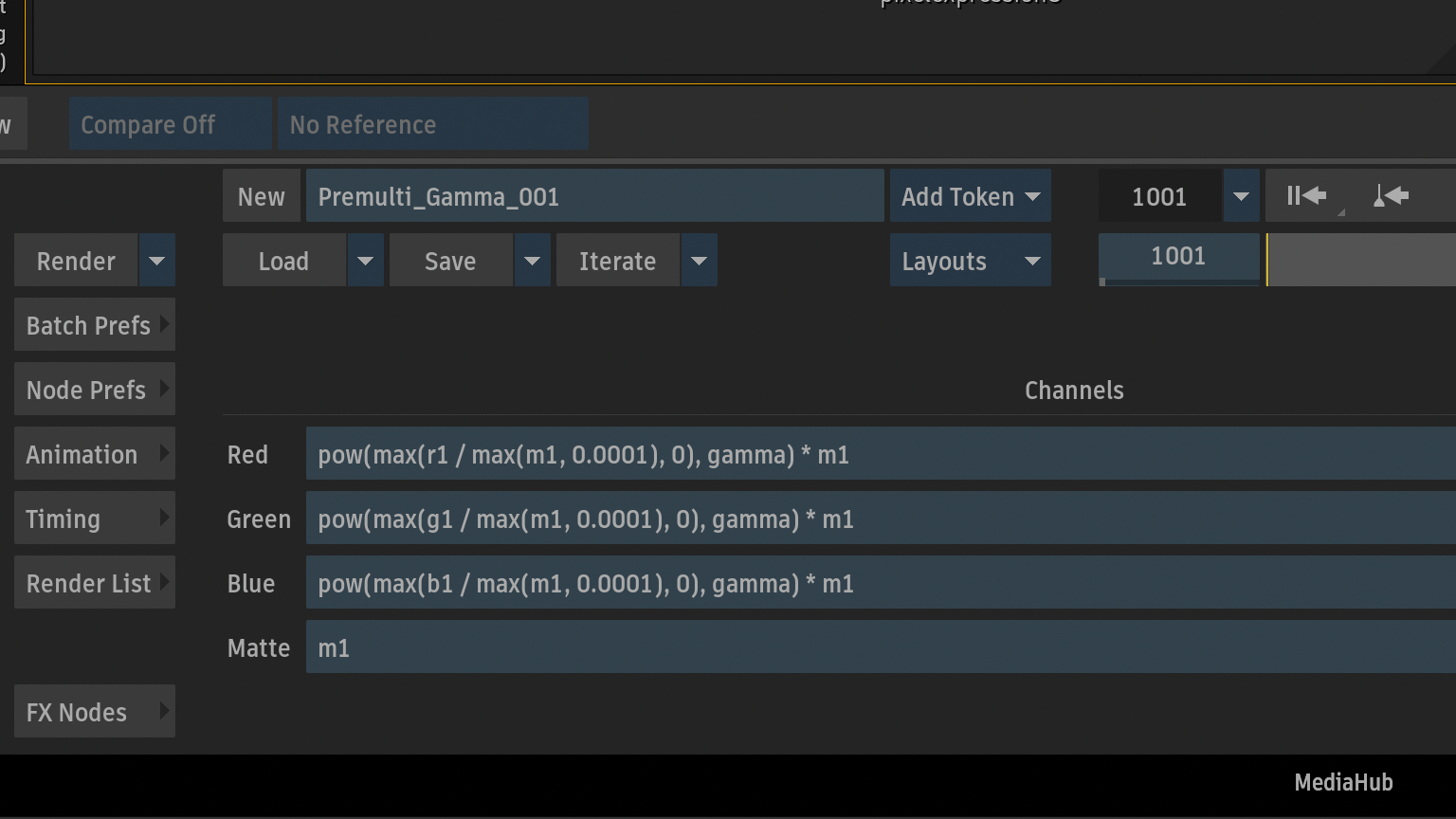Open the Batch Prefs menu

click(x=95, y=325)
